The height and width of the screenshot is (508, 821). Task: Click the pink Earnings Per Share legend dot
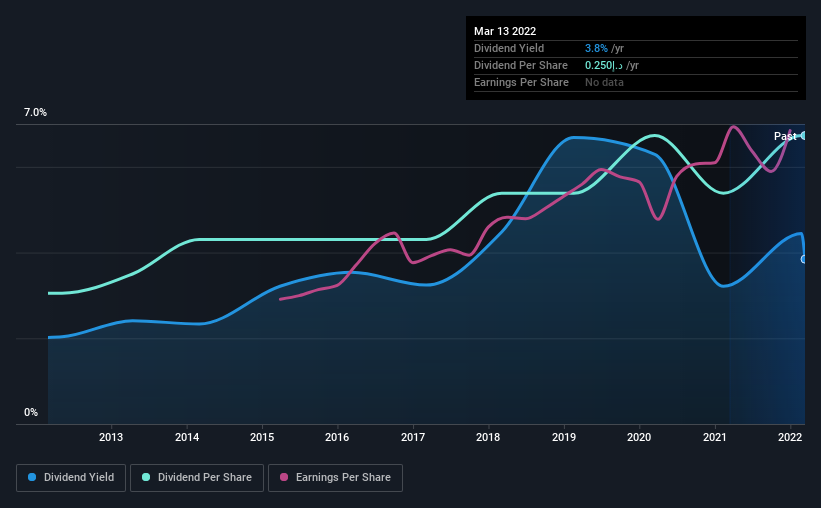coord(284,477)
